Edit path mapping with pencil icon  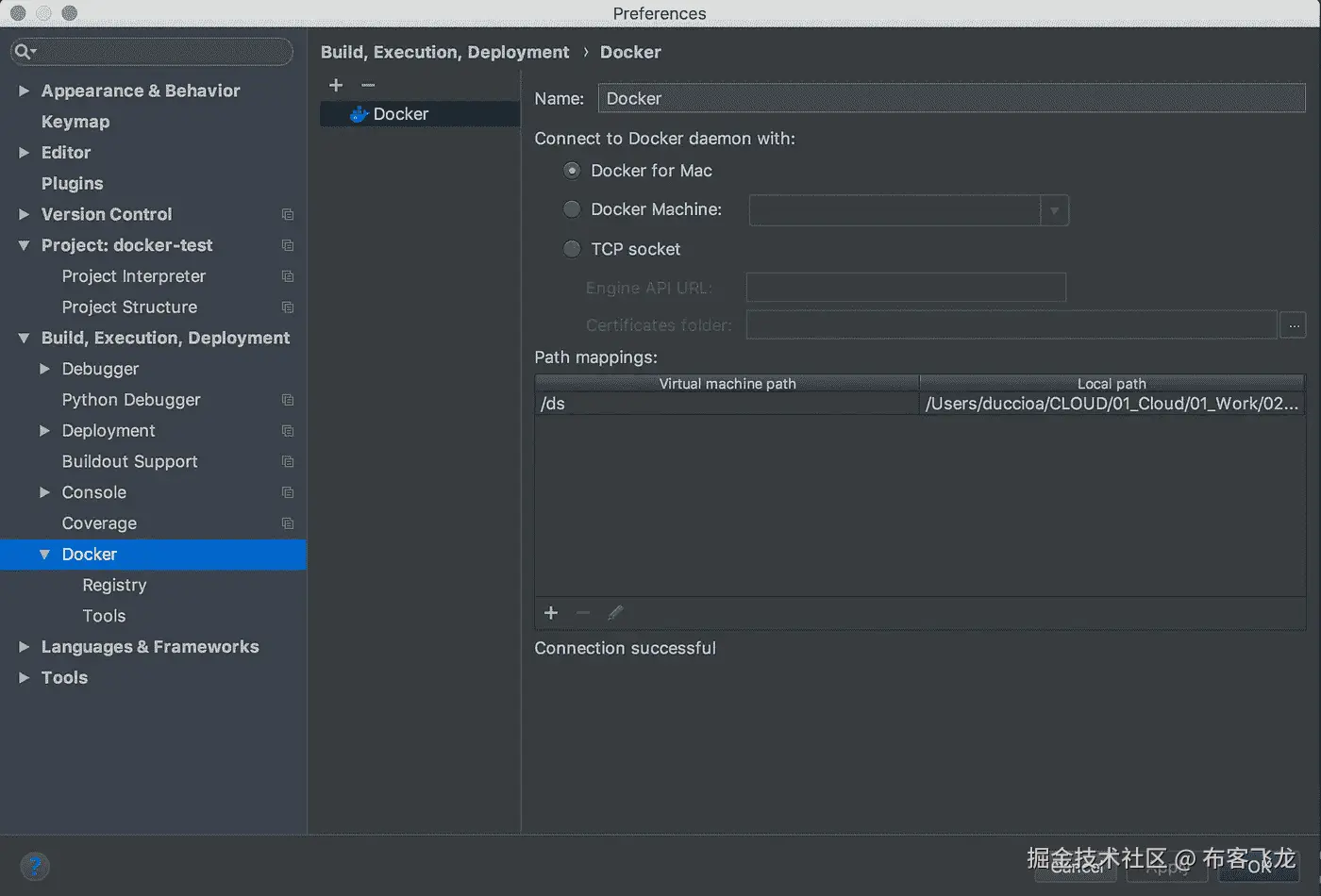[615, 613]
